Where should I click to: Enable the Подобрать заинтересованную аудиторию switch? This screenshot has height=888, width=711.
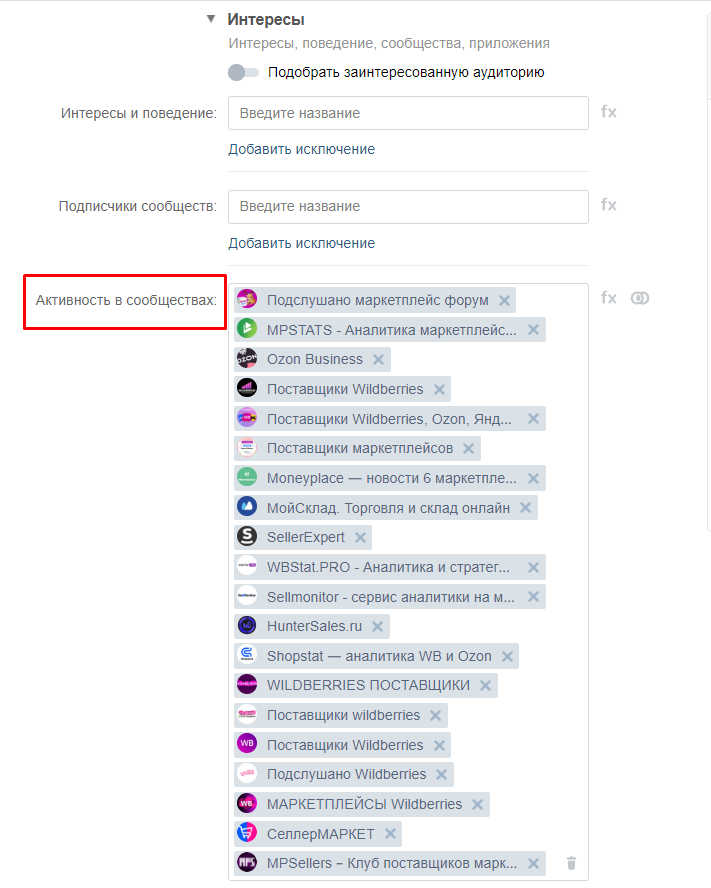(243, 72)
